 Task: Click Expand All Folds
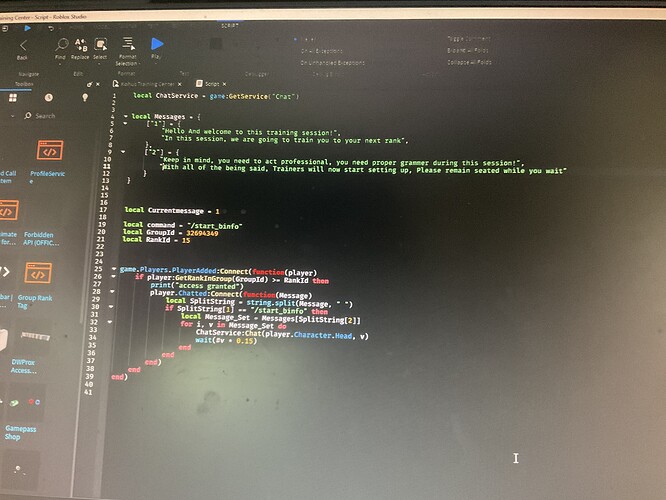(x=468, y=50)
